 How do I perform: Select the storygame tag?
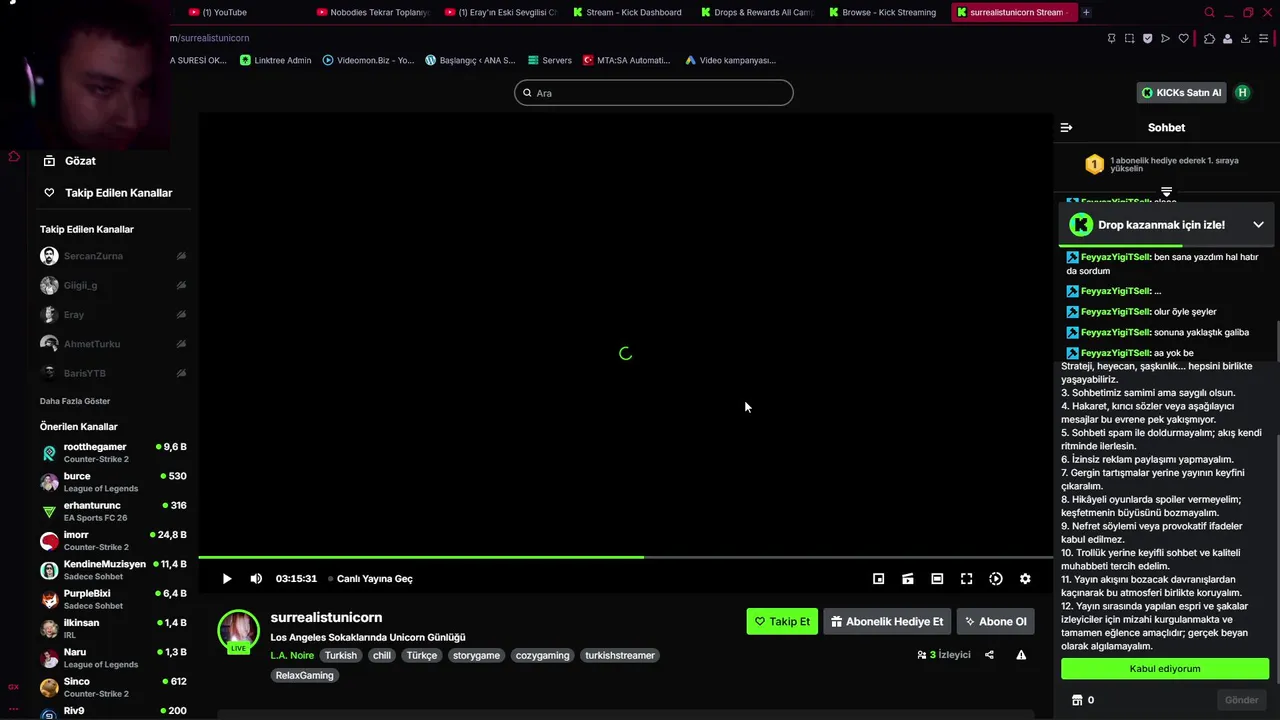(476, 656)
